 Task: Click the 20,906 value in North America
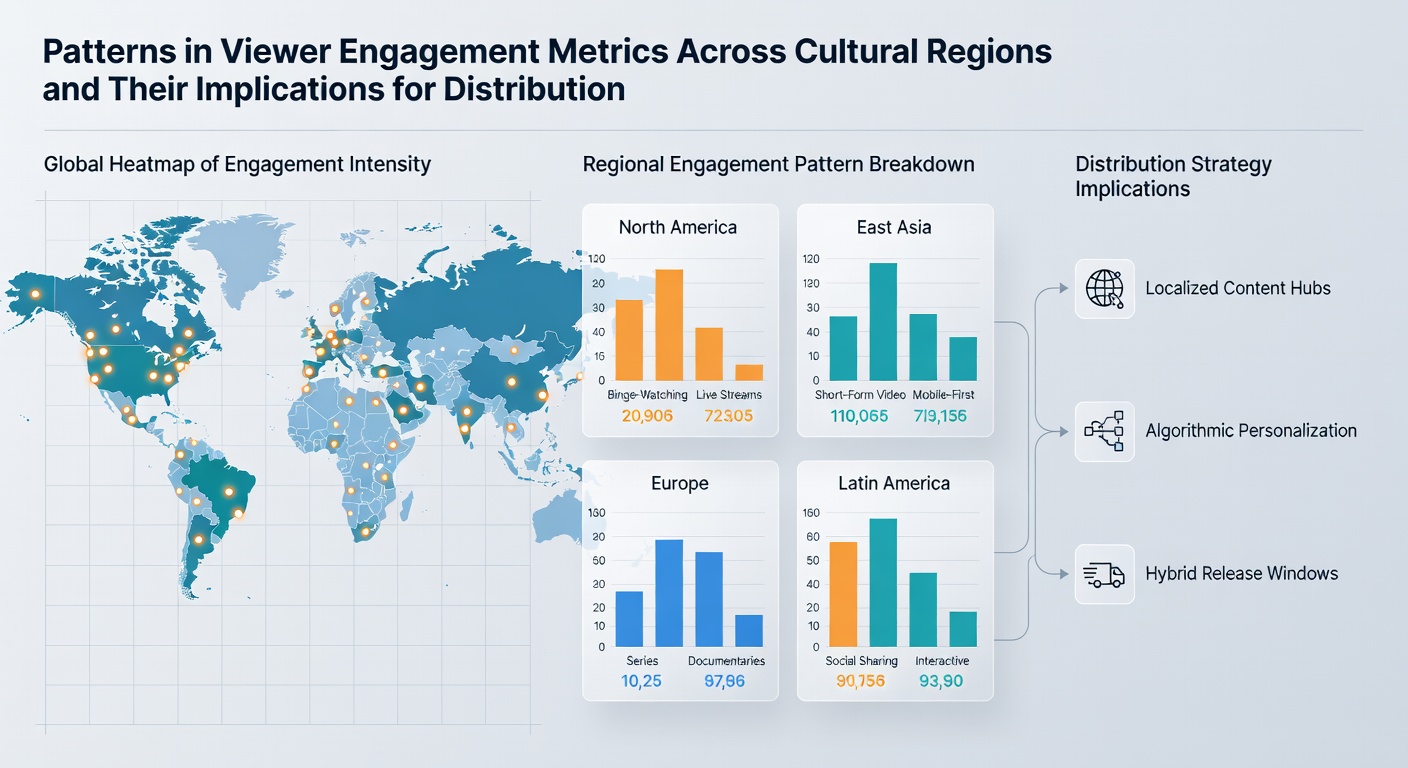click(x=647, y=416)
